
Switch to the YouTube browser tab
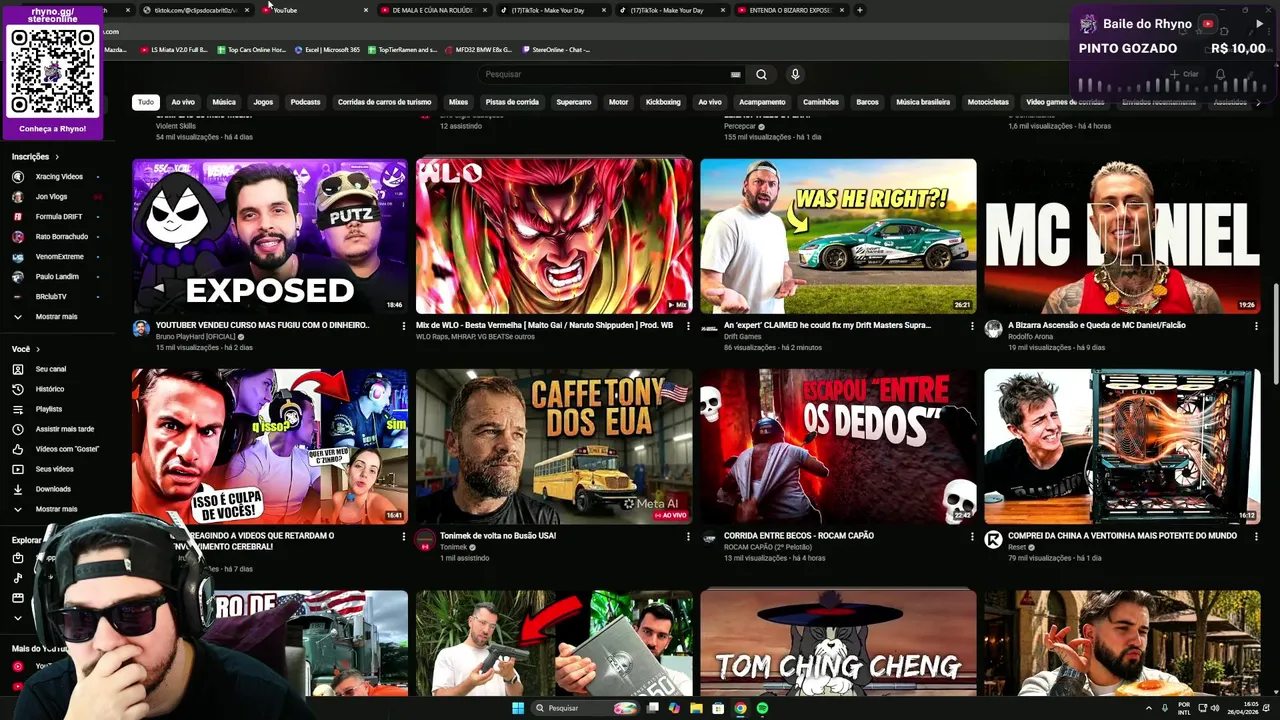coord(315,10)
